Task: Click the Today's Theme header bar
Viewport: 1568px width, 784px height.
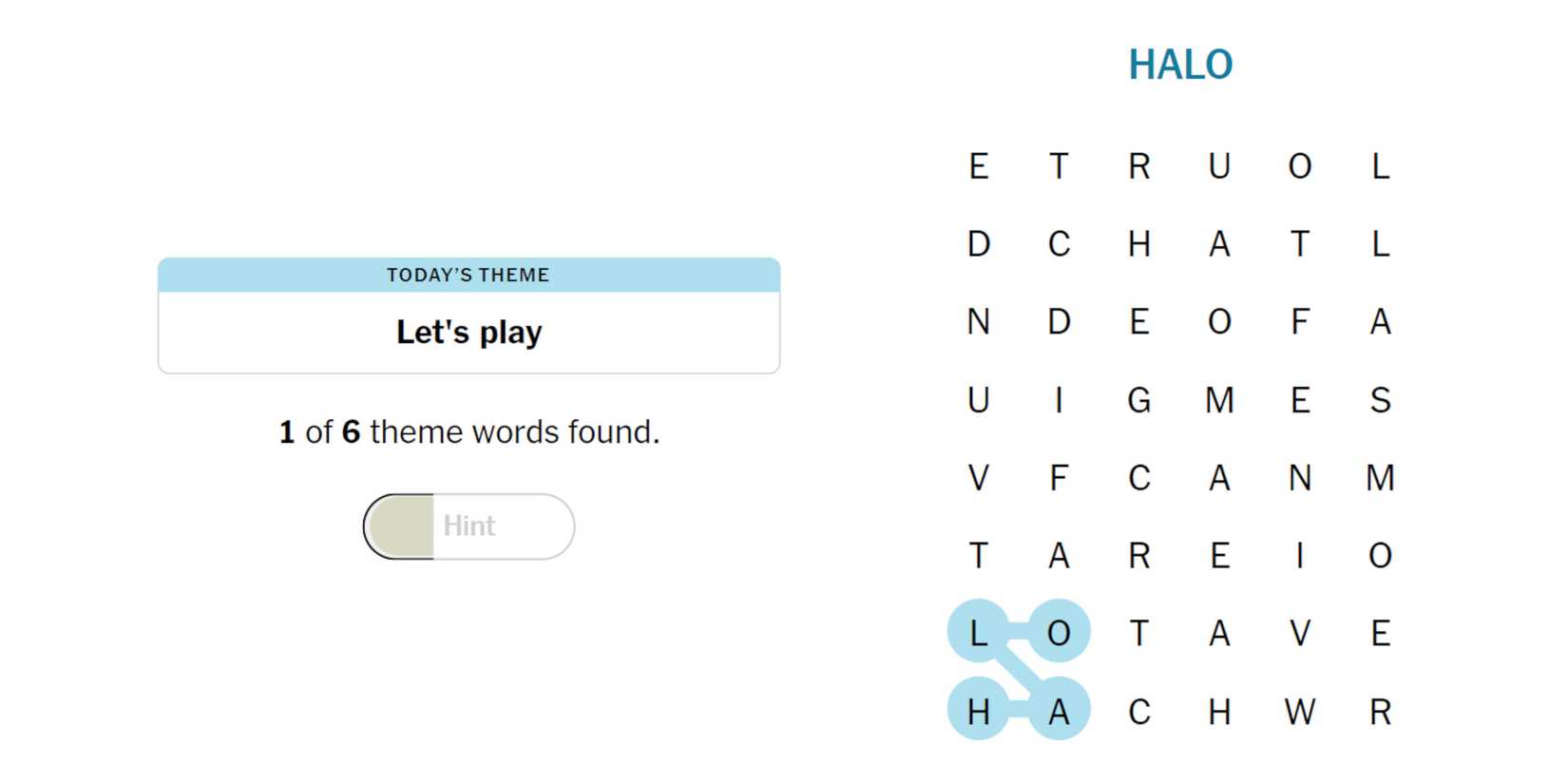Action: [x=468, y=275]
